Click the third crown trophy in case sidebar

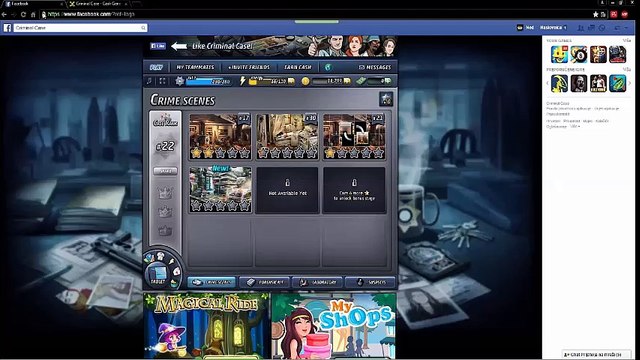[165, 231]
